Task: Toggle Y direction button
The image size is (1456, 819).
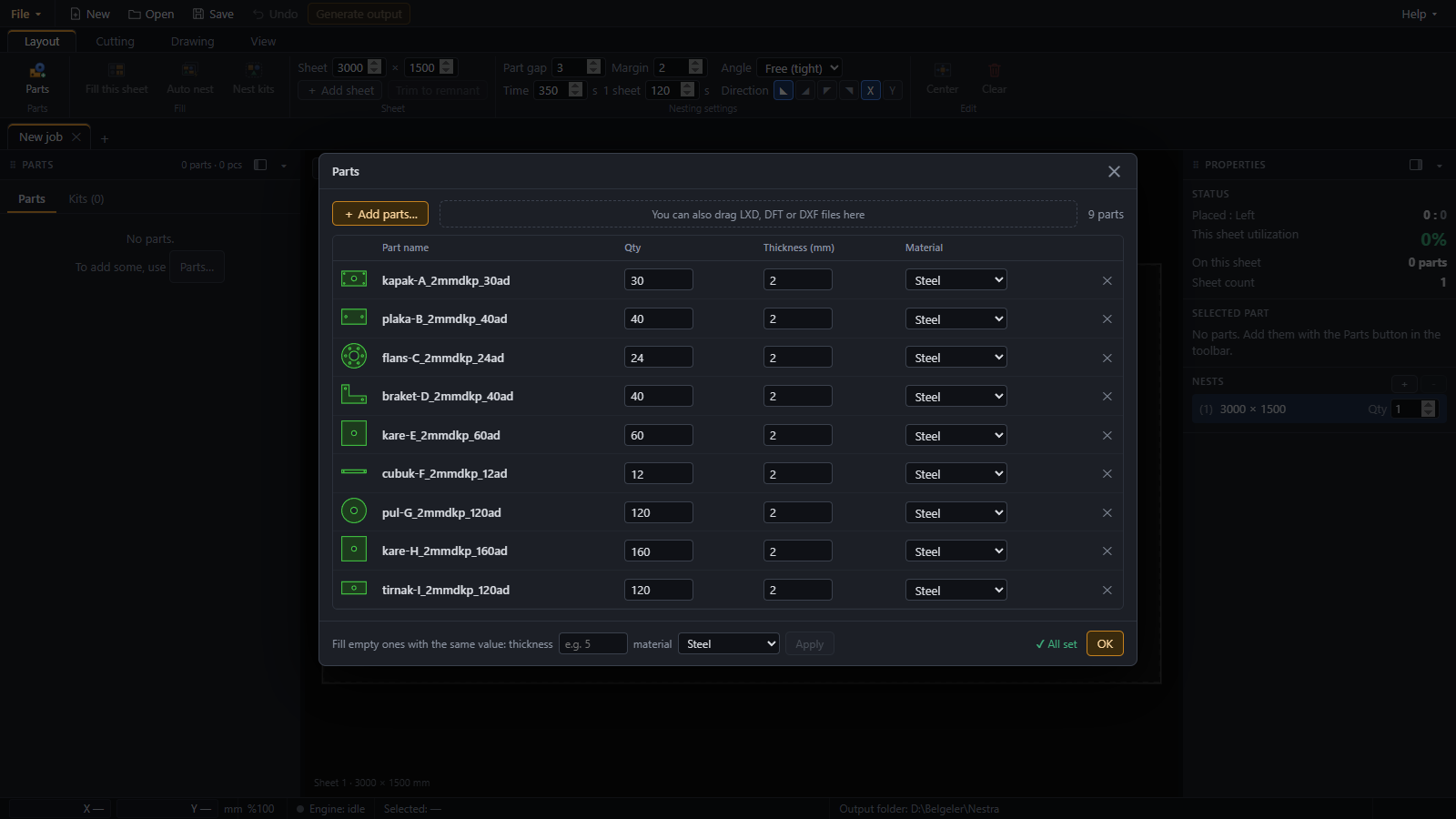Action: [x=893, y=90]
